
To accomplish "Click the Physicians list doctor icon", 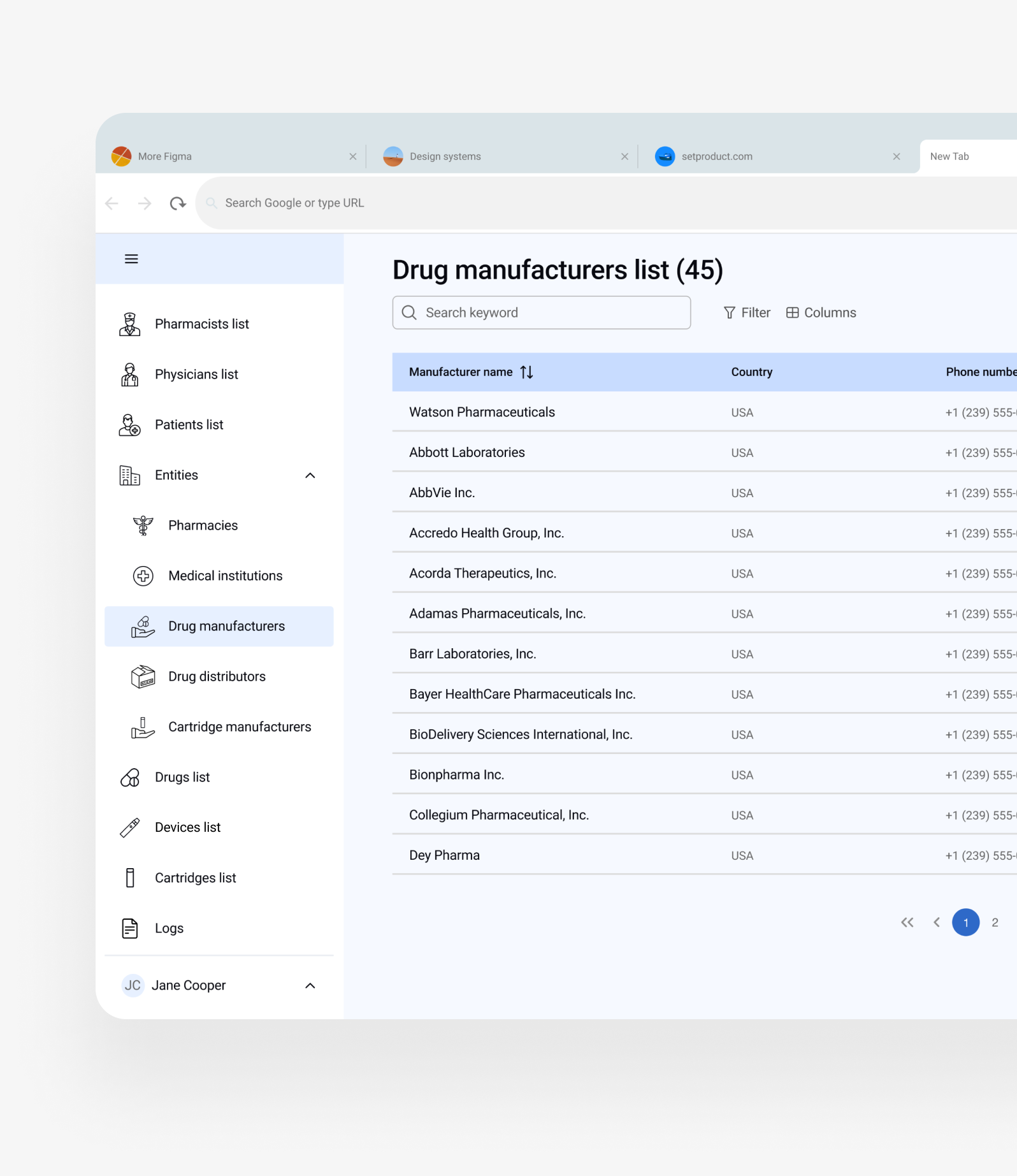I will click(130, 374).
